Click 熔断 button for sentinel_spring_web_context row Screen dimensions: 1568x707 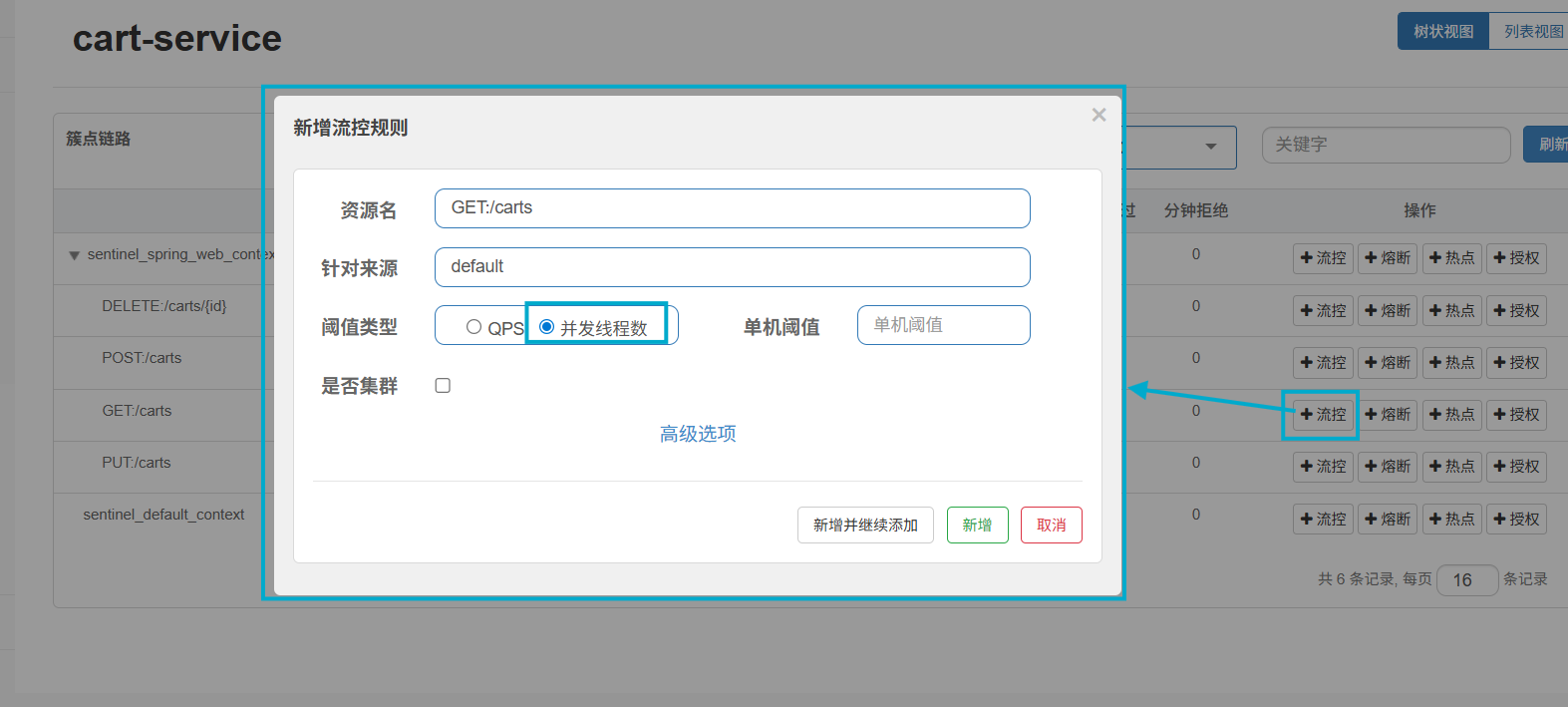[x=1388, y=257]
